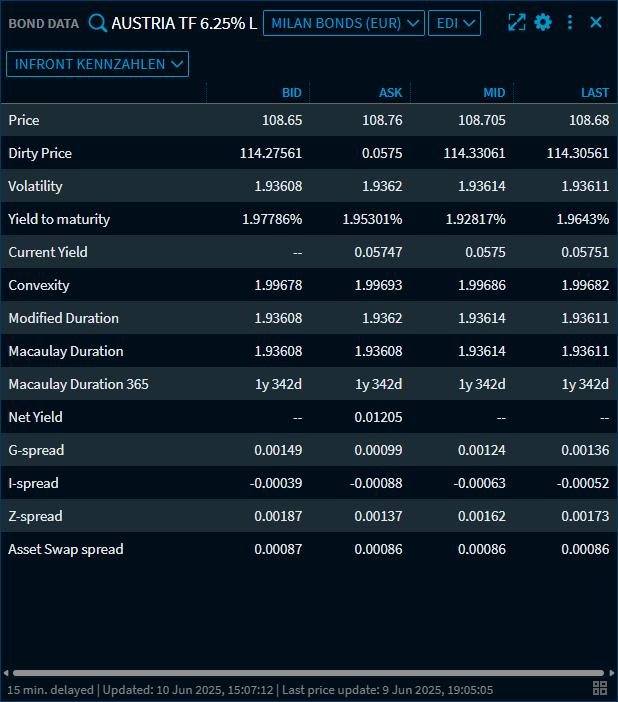This screenshot has width=618, height=702.
Task: Open the settings gear icon
Action: click(x=543, y=22)
